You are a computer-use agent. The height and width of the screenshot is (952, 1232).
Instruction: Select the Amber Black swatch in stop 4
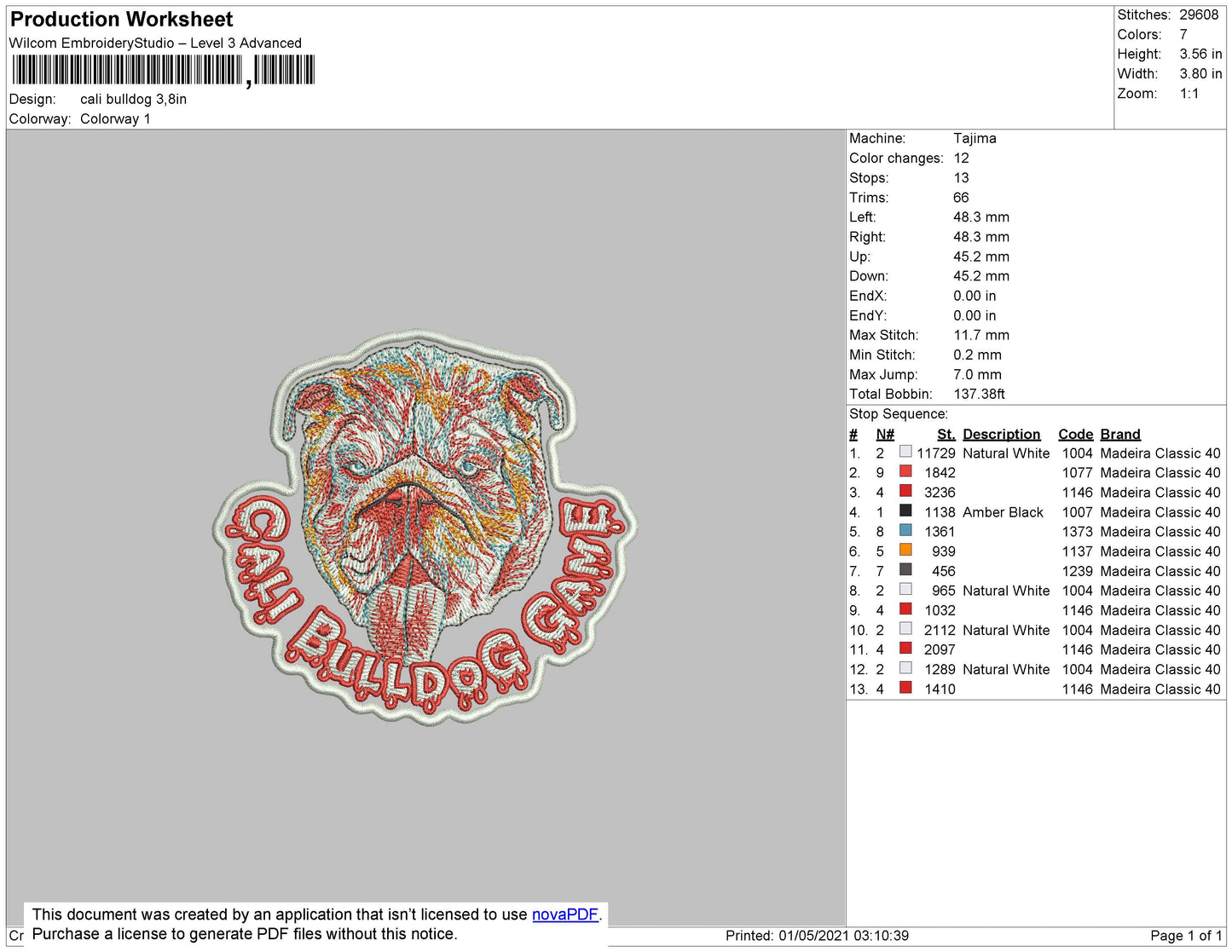[x=905, y=511]
